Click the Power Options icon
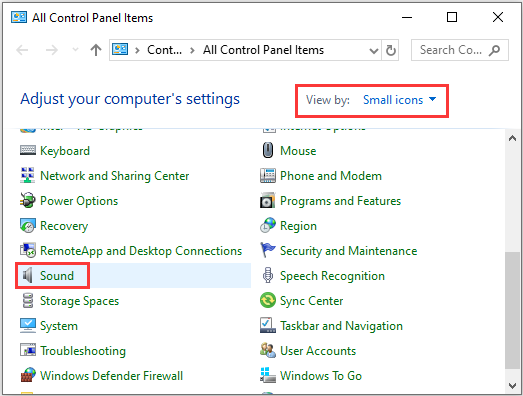This screenshot has width=523, height=396. pyautogui.click(x=28, y=201)
